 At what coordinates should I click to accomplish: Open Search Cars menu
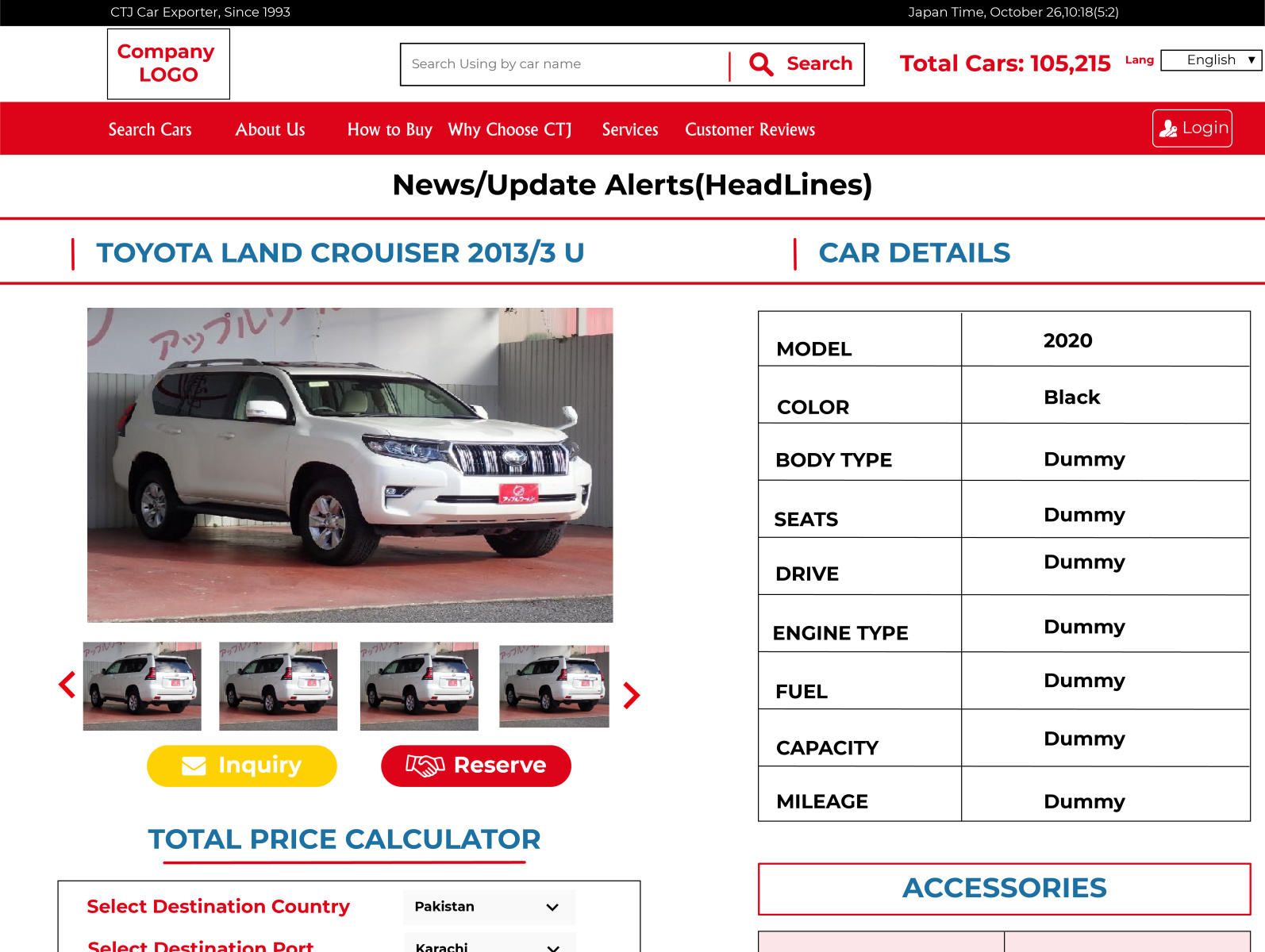tap(150, 129)
